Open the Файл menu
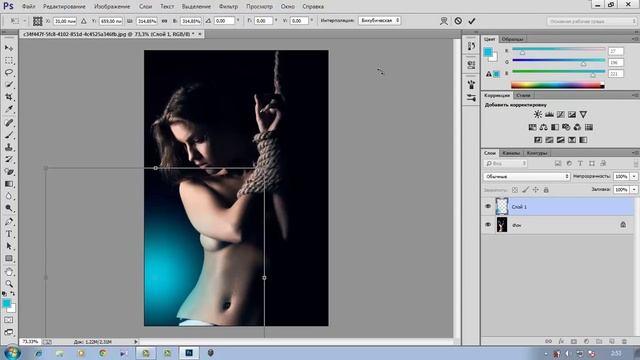640x360 pixels. [28, 7]
